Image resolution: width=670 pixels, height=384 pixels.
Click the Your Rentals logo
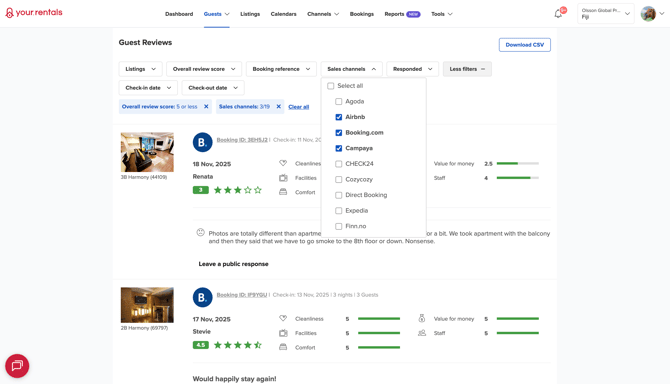[34, 13]
